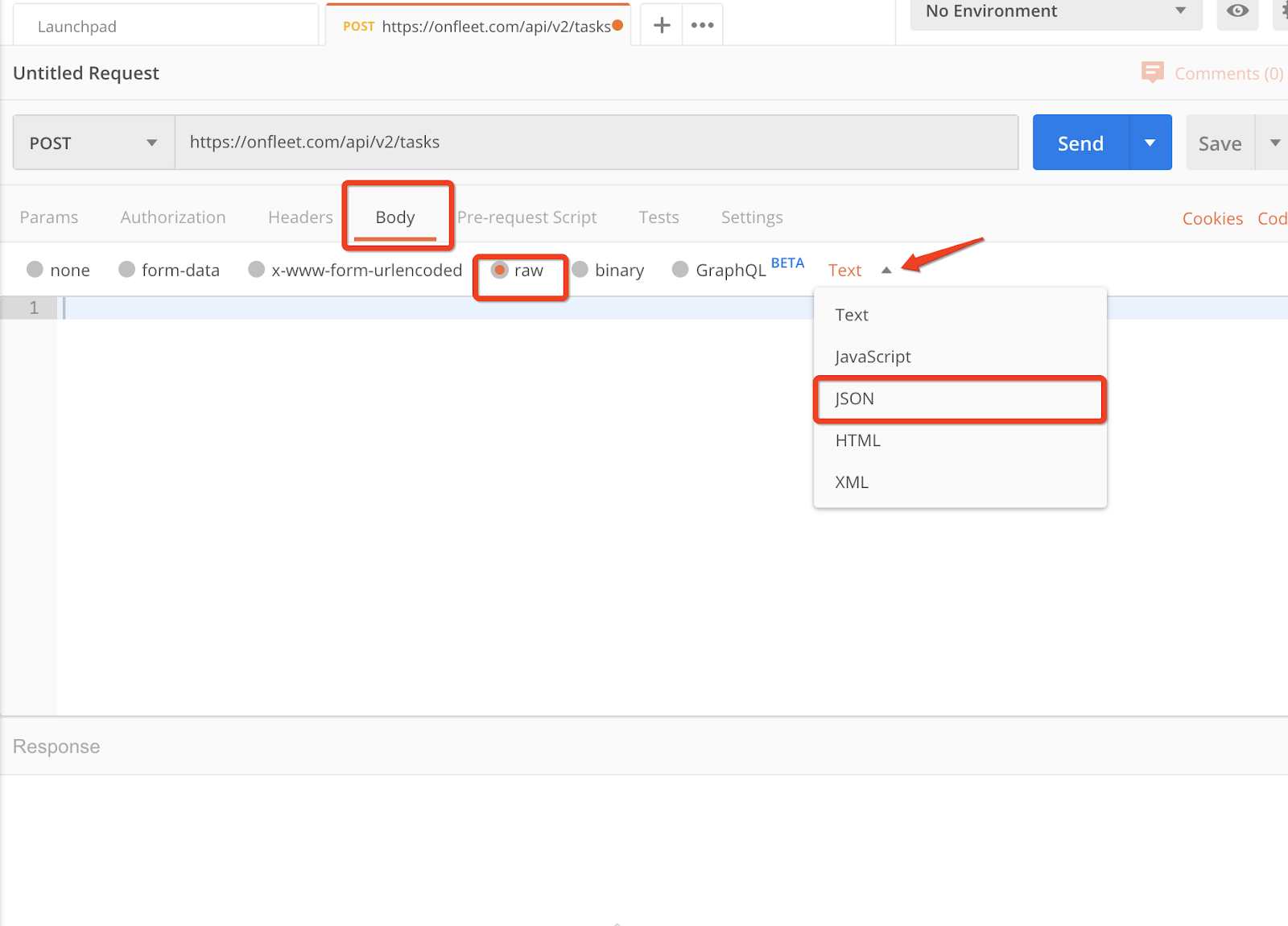Image resolution: width=1288 pixels, height=926 pixels.
Task: Click the Save button
Action: [1220, 143]
